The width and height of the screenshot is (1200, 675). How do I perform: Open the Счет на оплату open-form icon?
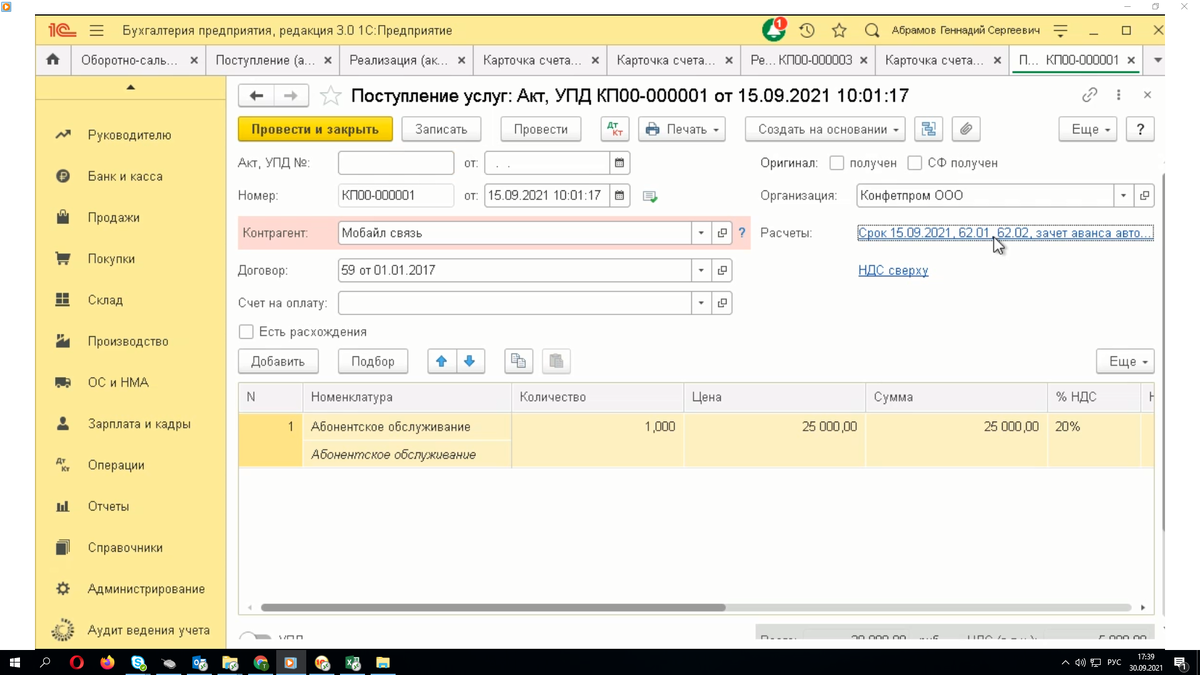coord(722,302)
